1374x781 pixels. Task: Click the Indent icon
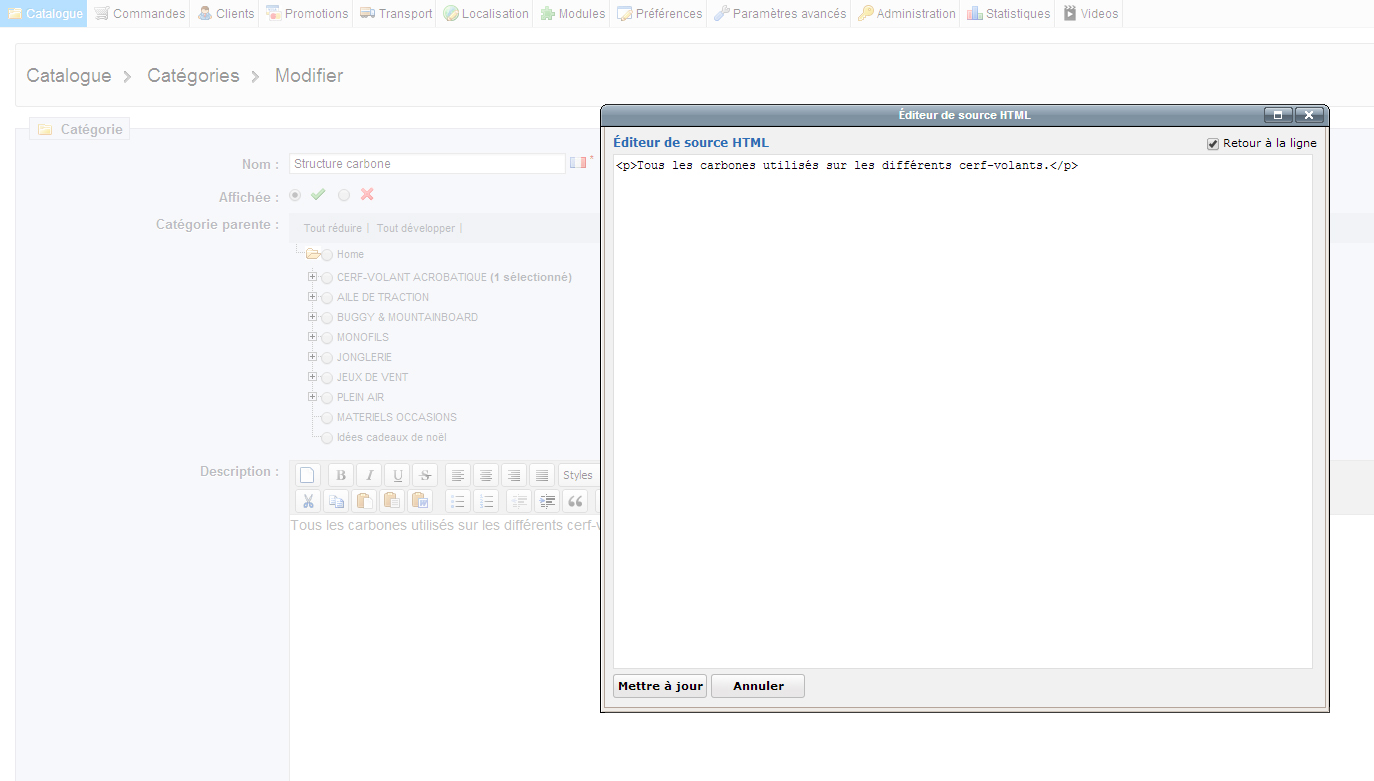tap(546, 501)
